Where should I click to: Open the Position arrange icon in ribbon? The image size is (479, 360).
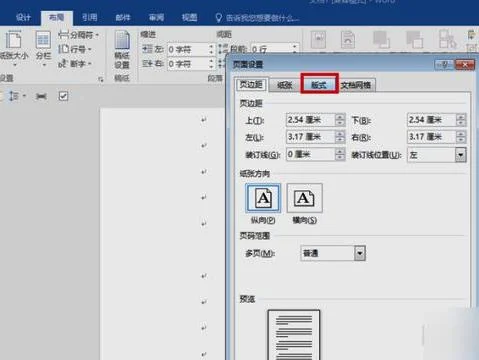(x=318, y=40)
